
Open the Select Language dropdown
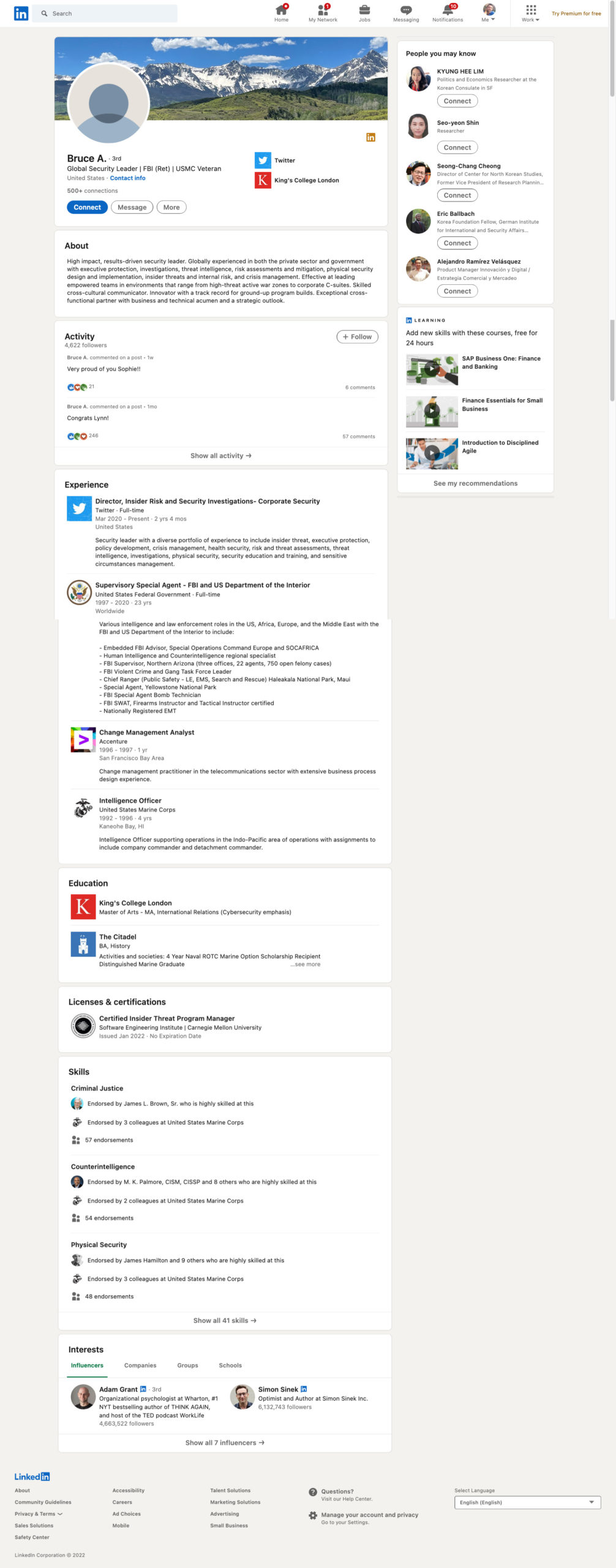527,1502
